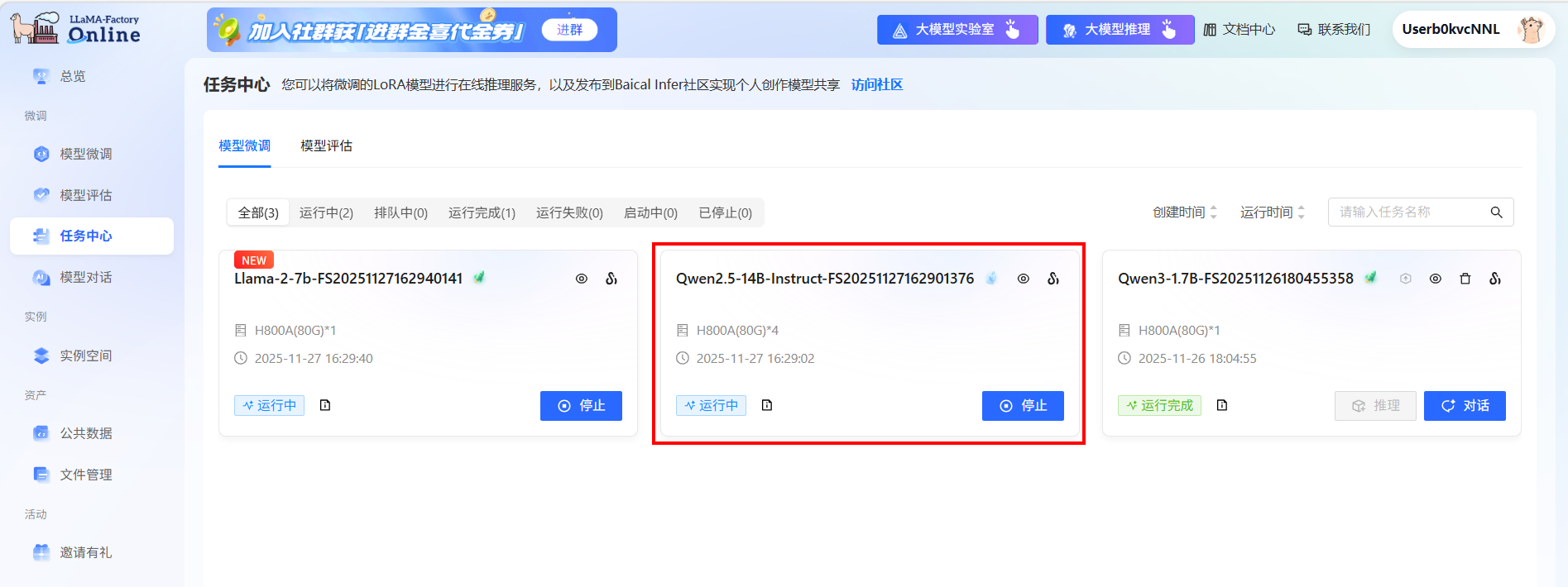Image resolution: width=1568 pixels, height=587 pixels.
Task: Filter tasks by 运行失败(0)
Action: tap(569, 212)
